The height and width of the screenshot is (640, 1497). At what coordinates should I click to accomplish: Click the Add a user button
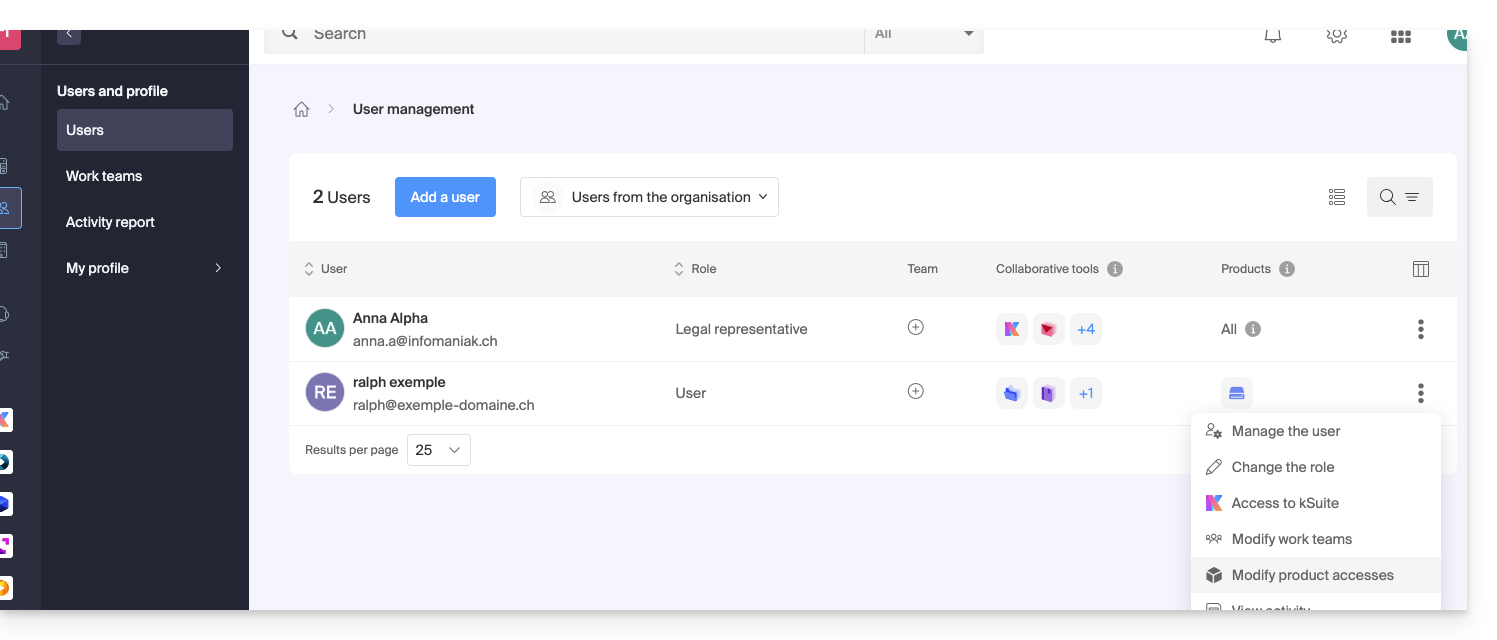[445, 197]
